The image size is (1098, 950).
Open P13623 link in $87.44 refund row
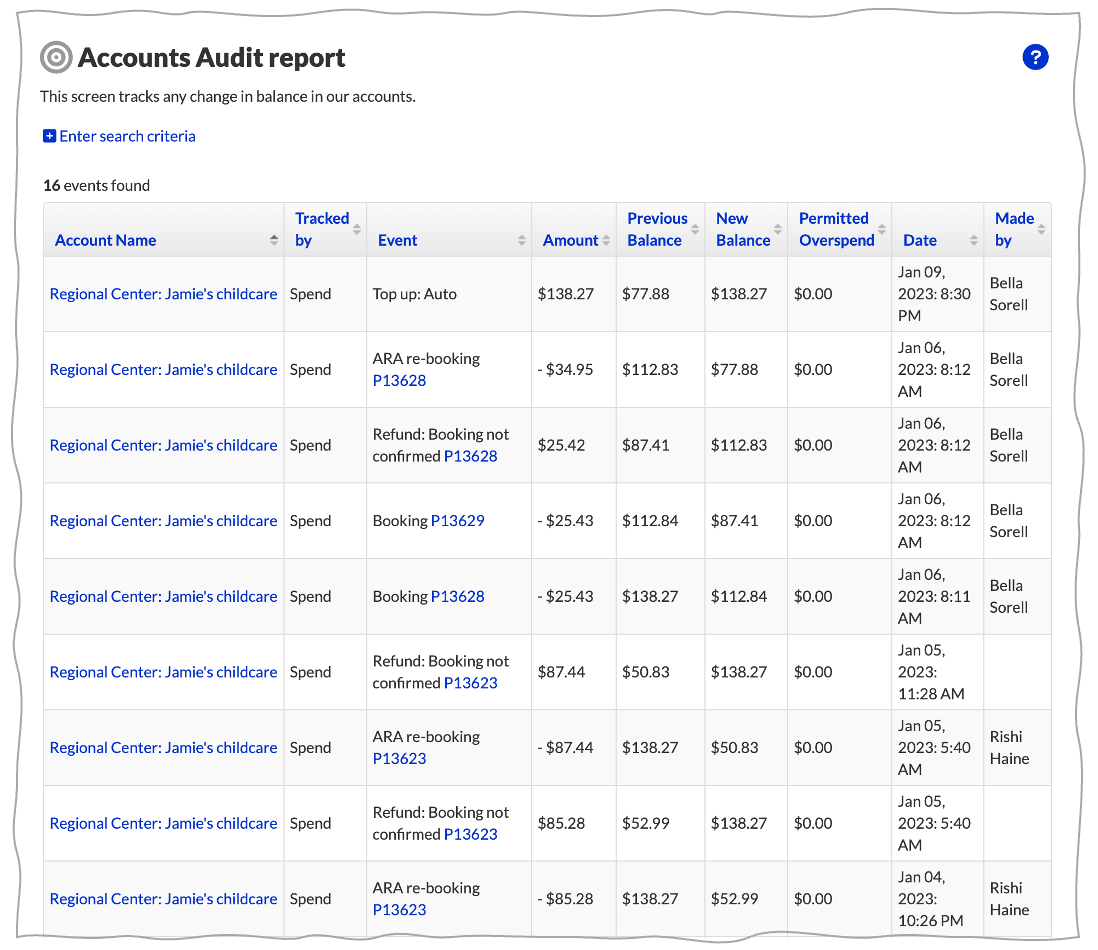(x=470, y=683)
